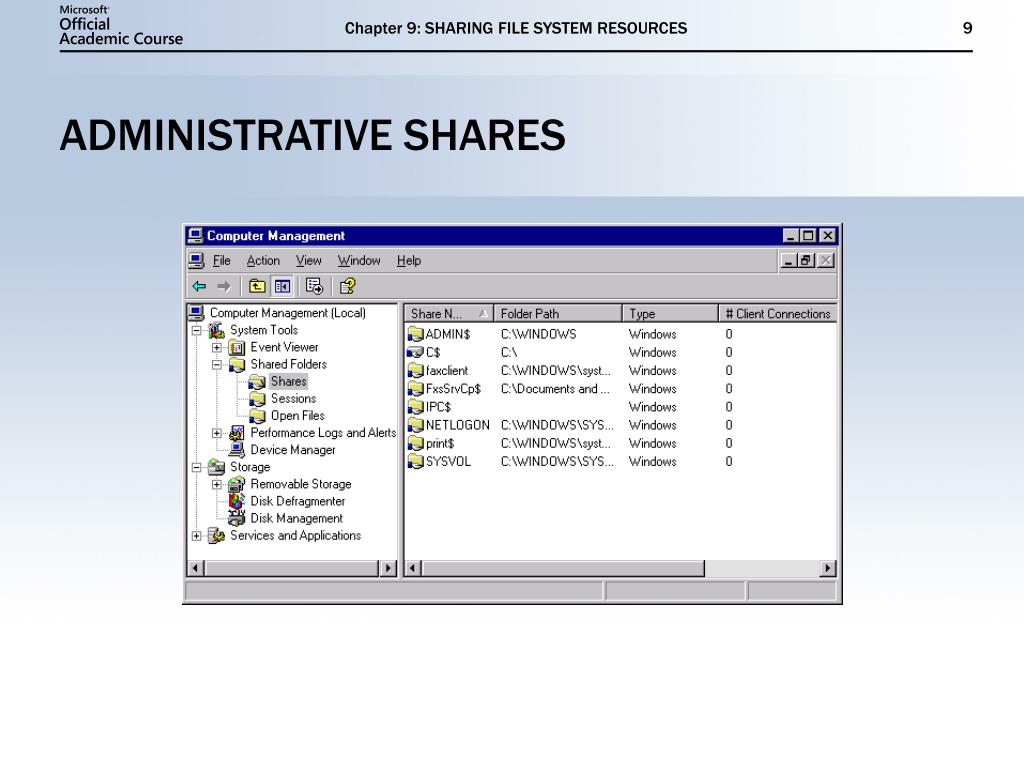Click the Services and Applications icon

(x=217, y=536)
